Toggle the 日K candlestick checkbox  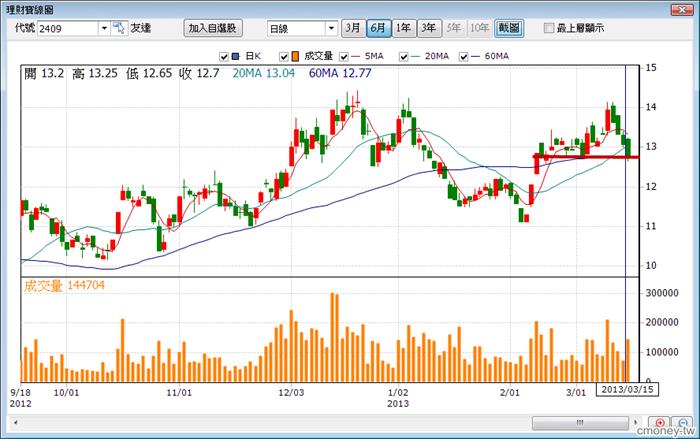pyautogui.click(x=223, y=55)
